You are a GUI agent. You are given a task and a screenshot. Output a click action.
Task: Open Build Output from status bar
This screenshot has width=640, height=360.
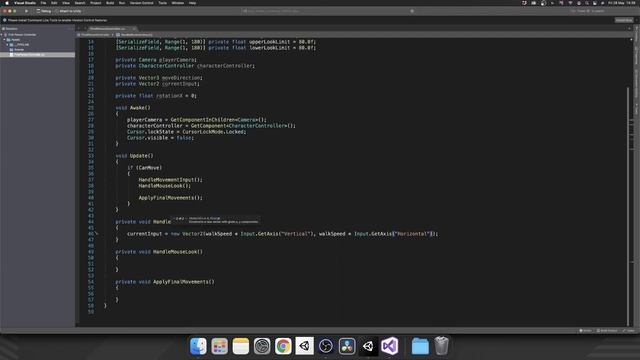[x=607, y=331]
